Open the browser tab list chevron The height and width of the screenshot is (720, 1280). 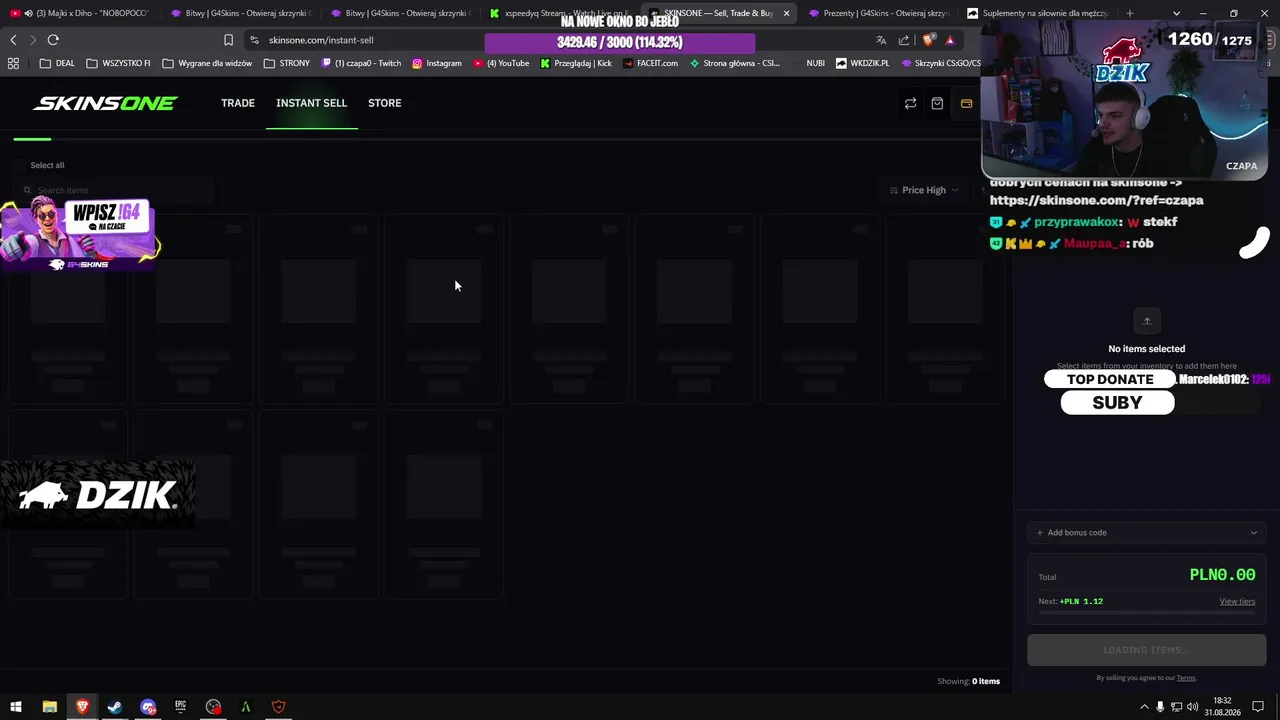click(x=1176, y=13)
